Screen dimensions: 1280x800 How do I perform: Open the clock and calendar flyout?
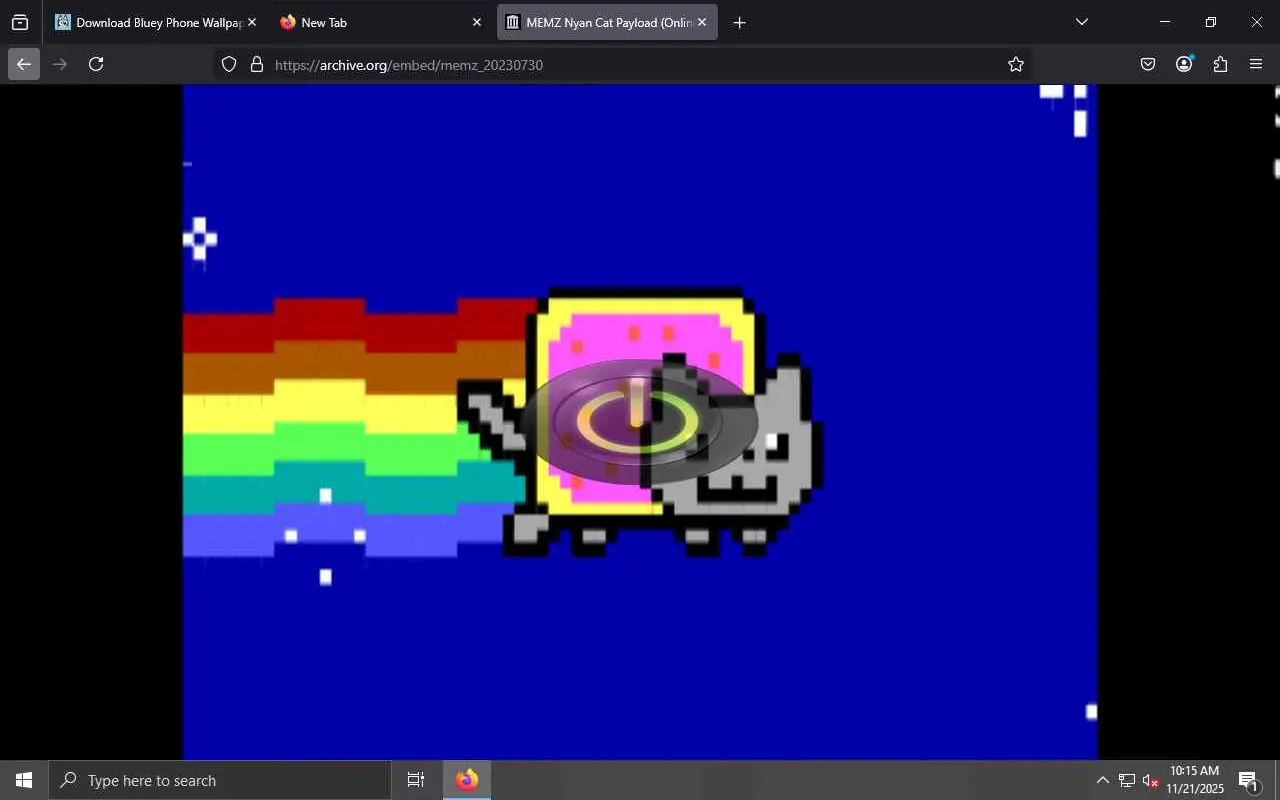pyautogui.click(x=1195, y=780)
